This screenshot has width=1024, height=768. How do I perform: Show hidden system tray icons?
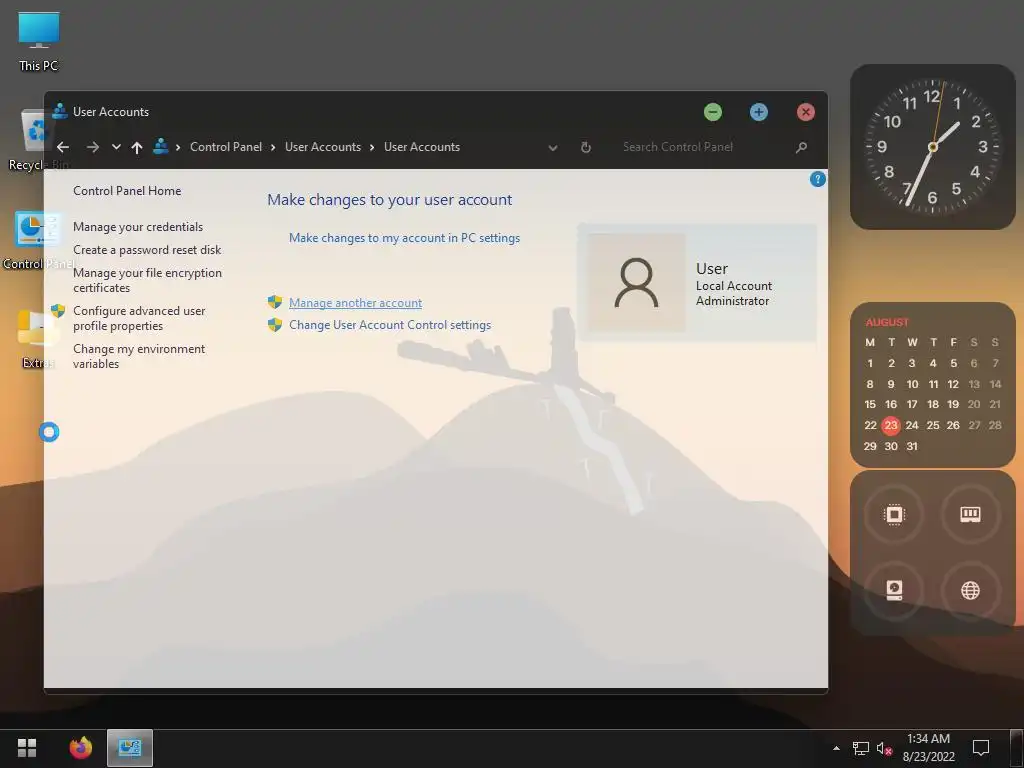[837, 748]
